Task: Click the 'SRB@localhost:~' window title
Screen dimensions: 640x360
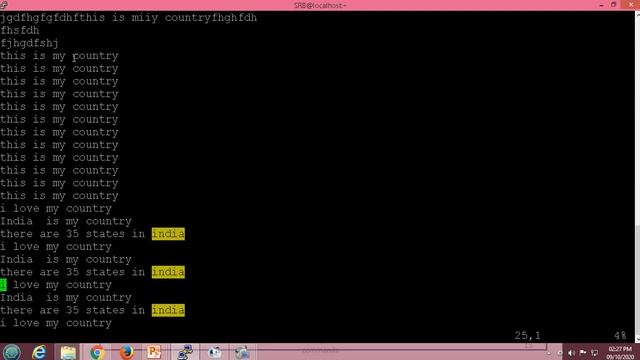Action: pos(320,5)
